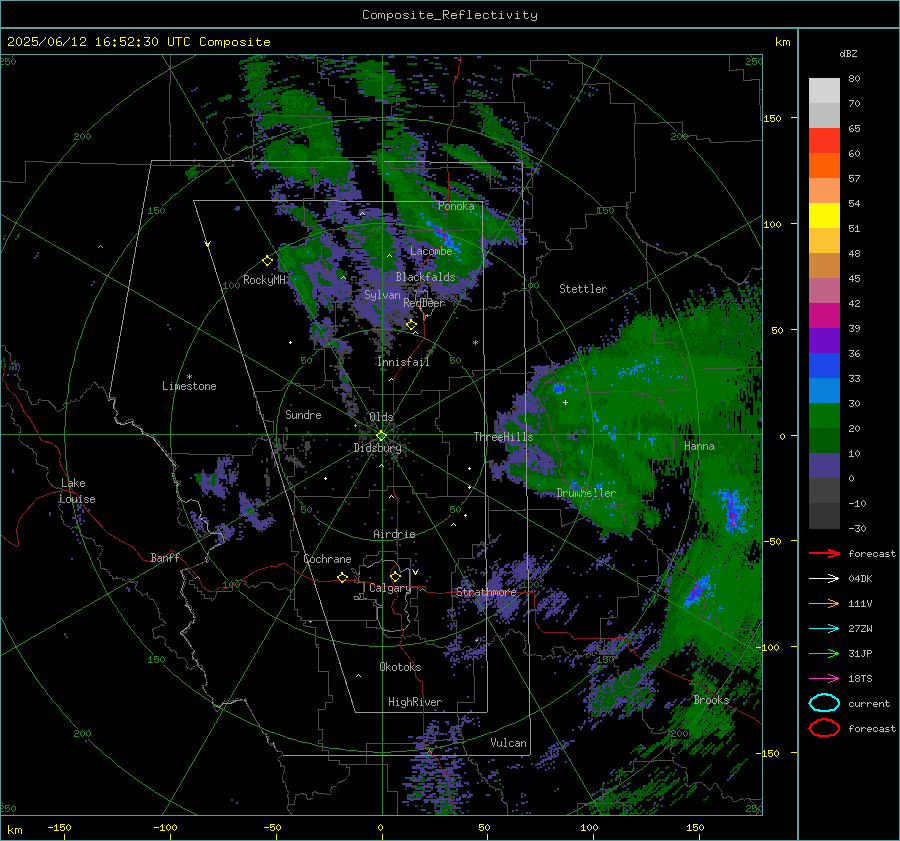
Task: Click the 04DK legend text
Action: 860,579
